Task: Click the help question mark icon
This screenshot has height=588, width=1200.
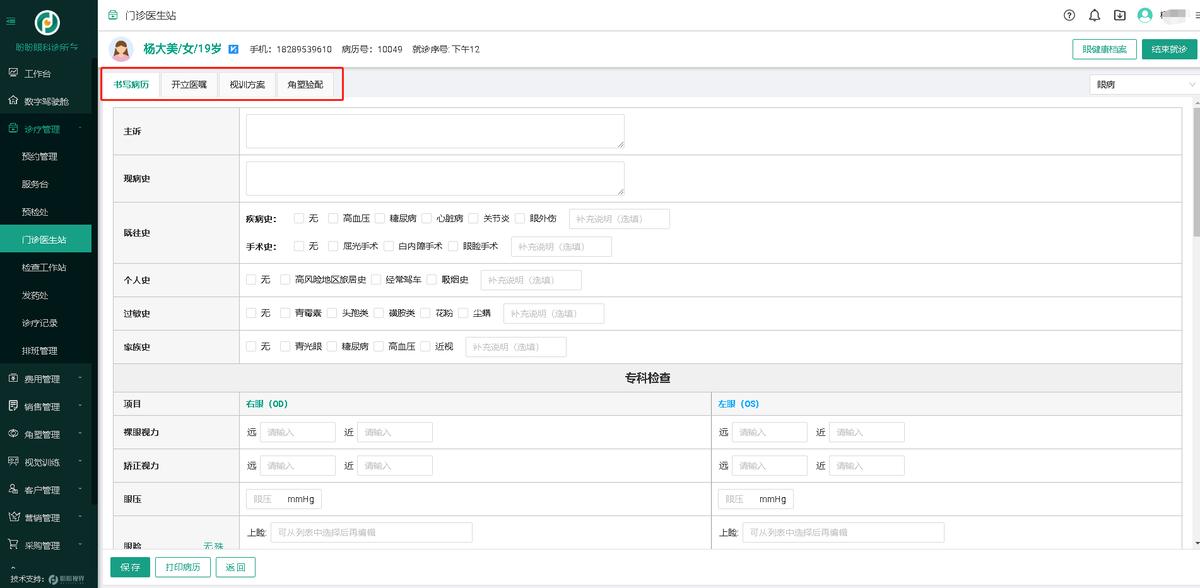Action: (x=1070, y=15)
